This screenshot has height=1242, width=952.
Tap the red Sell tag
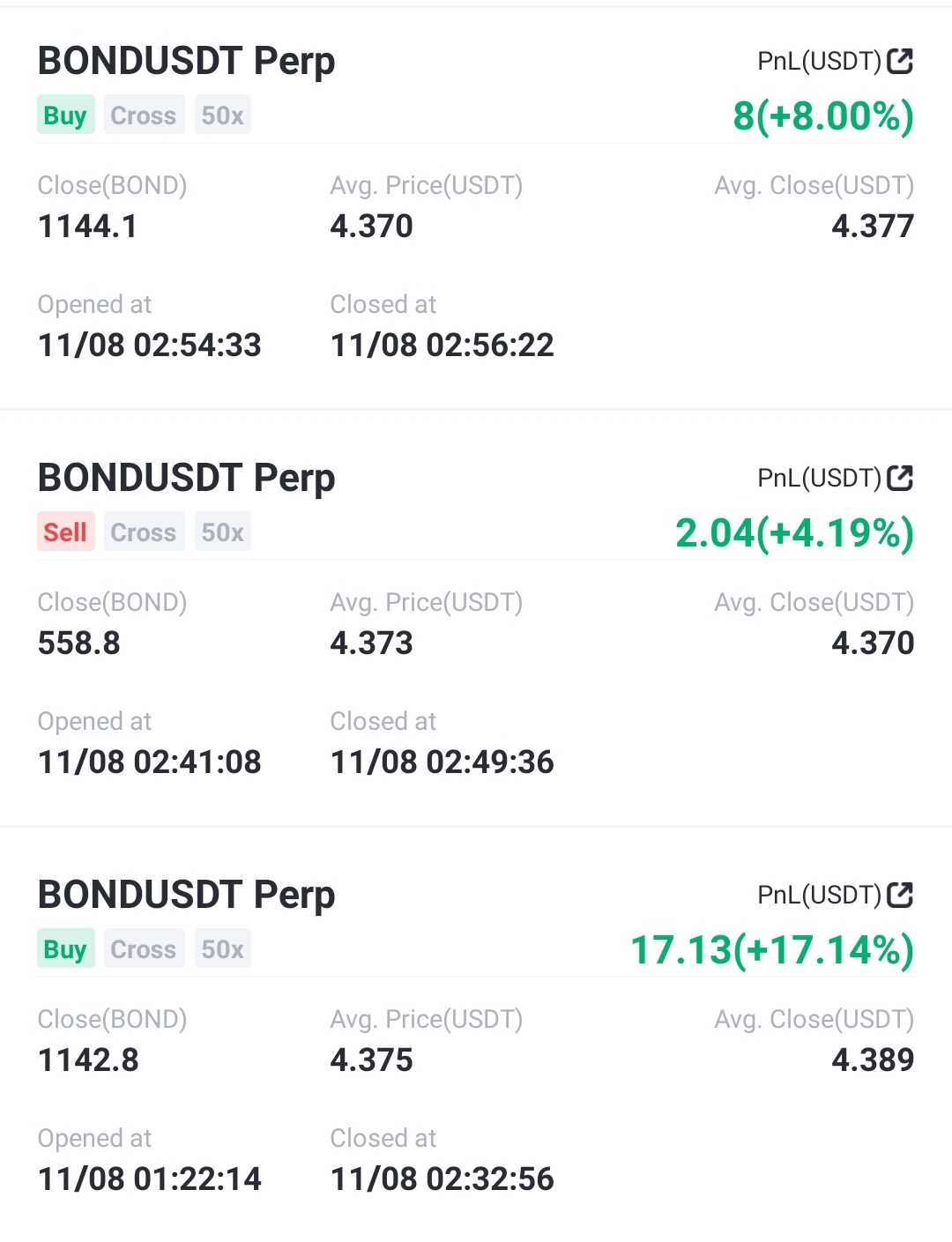point(65,532)
